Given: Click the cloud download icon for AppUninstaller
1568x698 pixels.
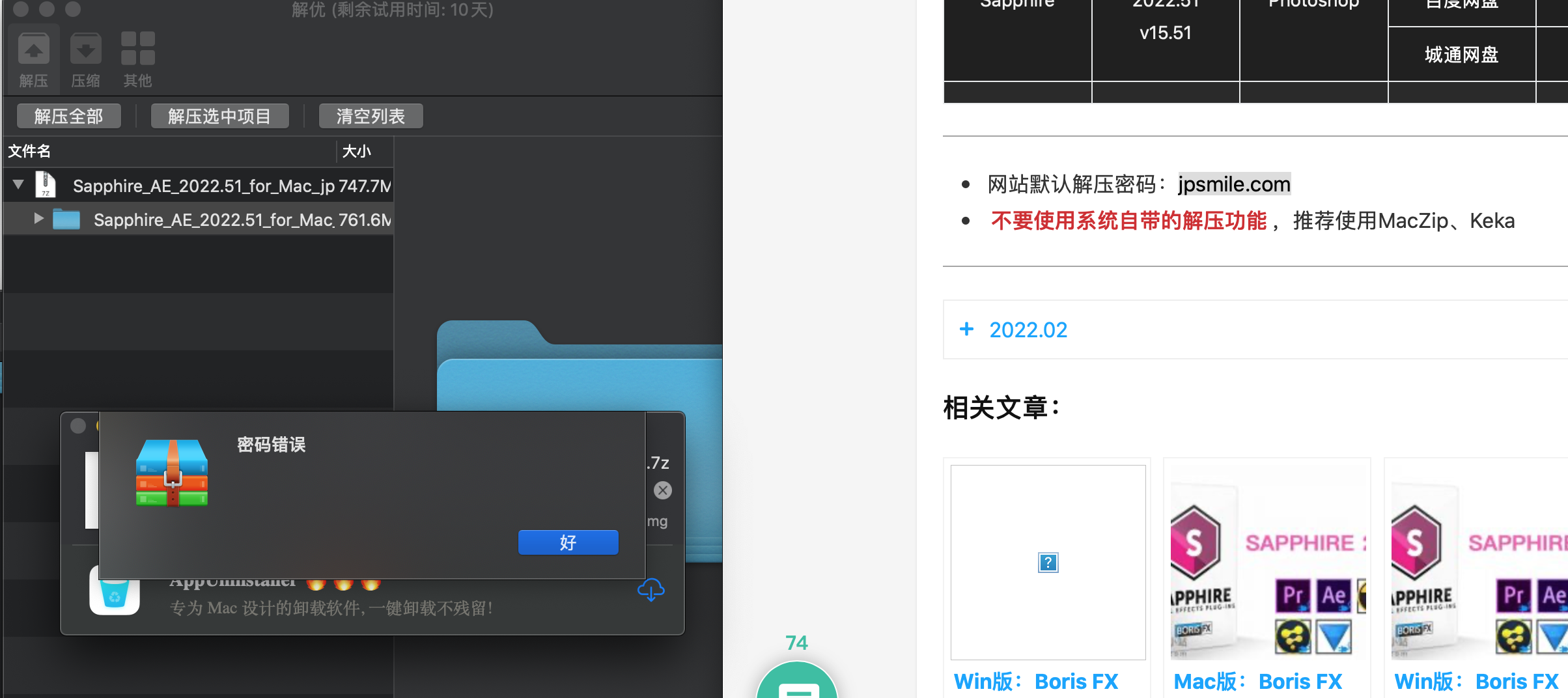Looking at the screenshot, I should [651, 590].
